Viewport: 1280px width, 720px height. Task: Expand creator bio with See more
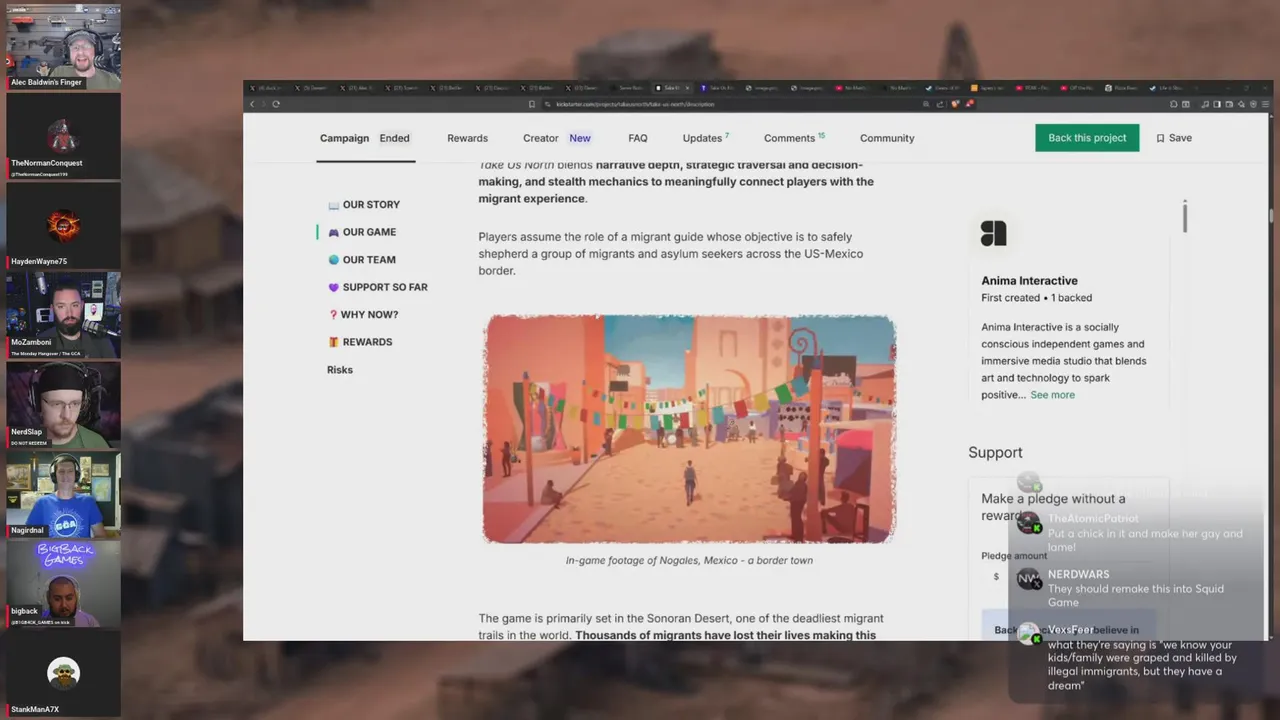click(1052, 395)
